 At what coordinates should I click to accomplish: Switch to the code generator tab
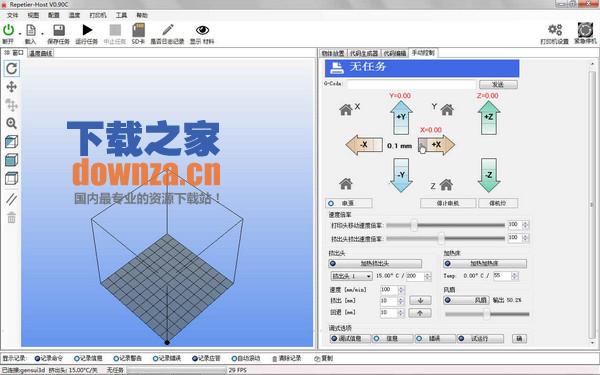[364, 53]
